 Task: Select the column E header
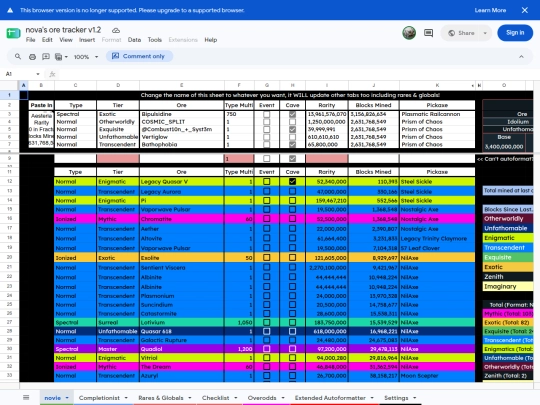click(182, 85)
